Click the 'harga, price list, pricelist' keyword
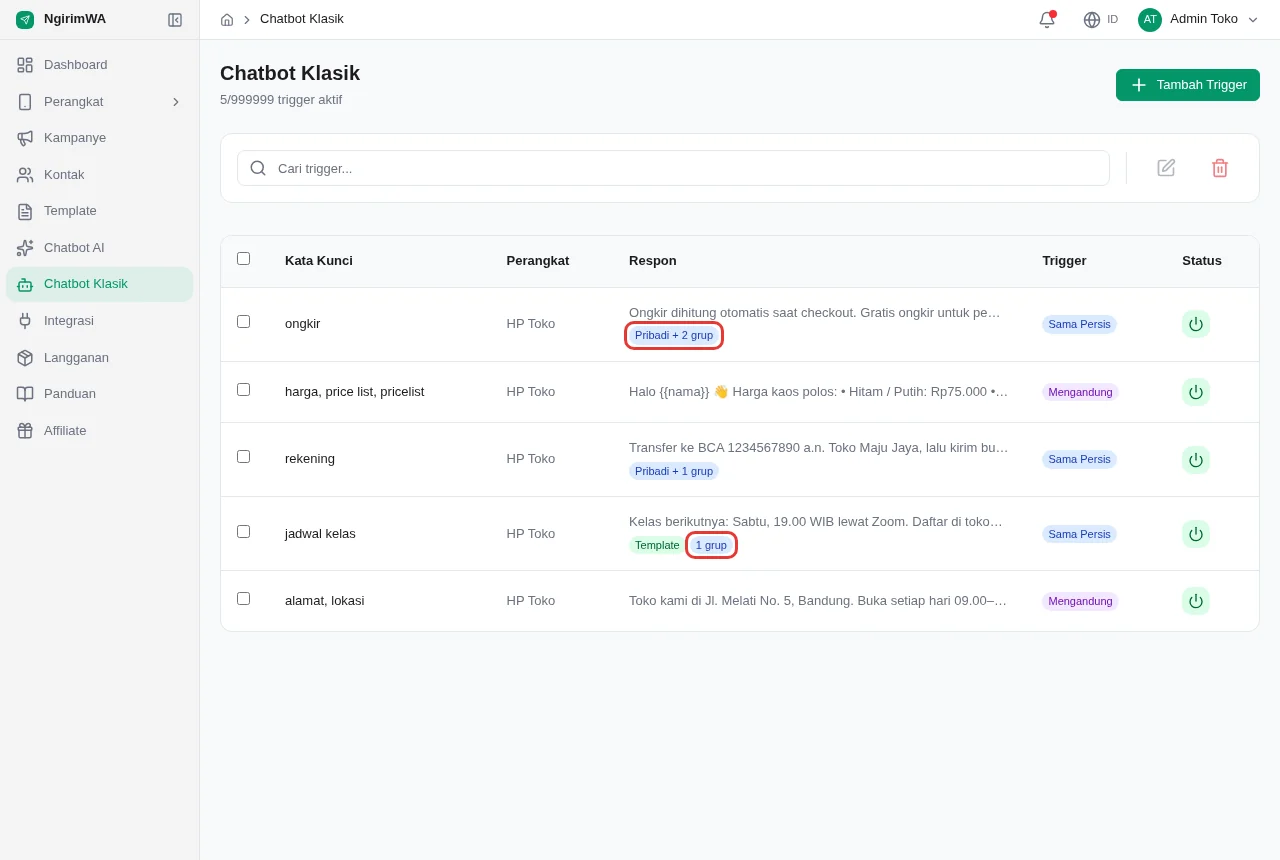Image resolution: width=1280 pixels, height=860 pixels. point(354,391)
